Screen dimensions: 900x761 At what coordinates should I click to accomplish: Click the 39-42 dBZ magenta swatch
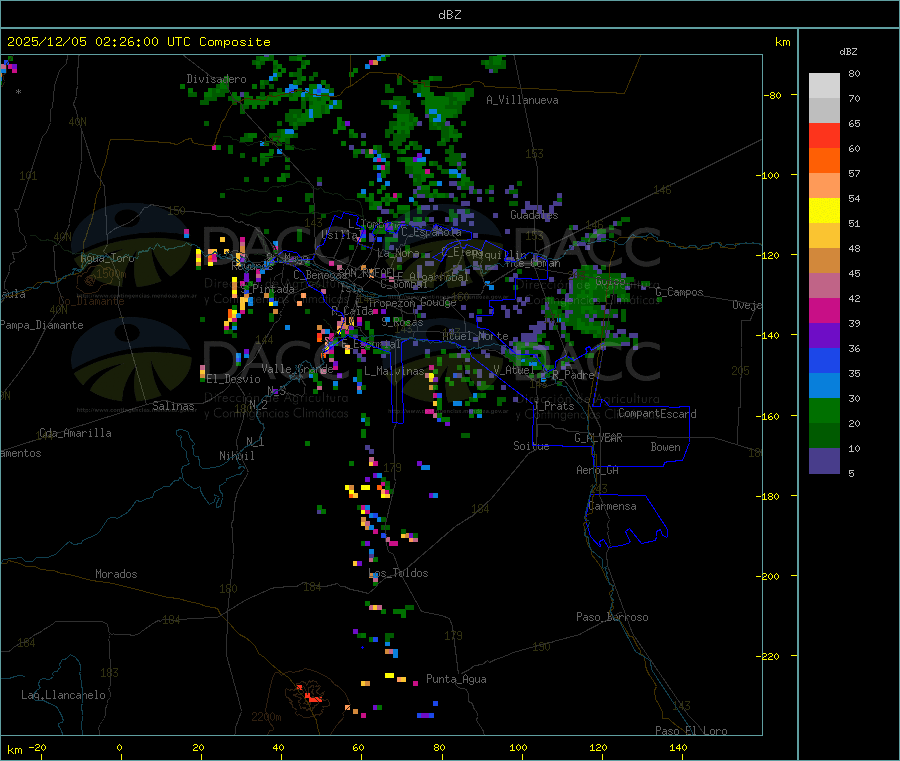tap(824, 310)
